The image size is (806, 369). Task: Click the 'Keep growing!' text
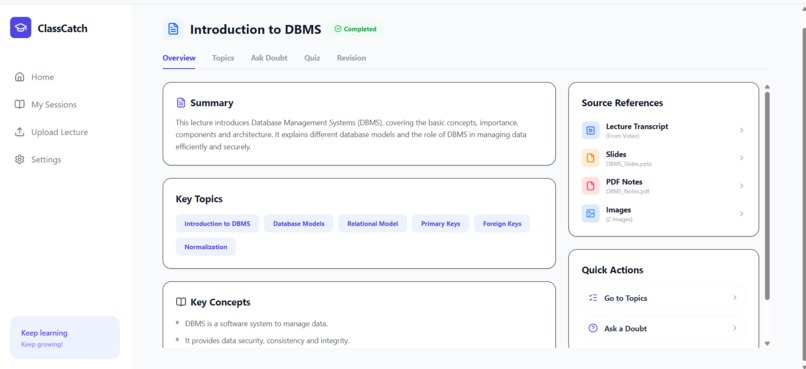42,344
